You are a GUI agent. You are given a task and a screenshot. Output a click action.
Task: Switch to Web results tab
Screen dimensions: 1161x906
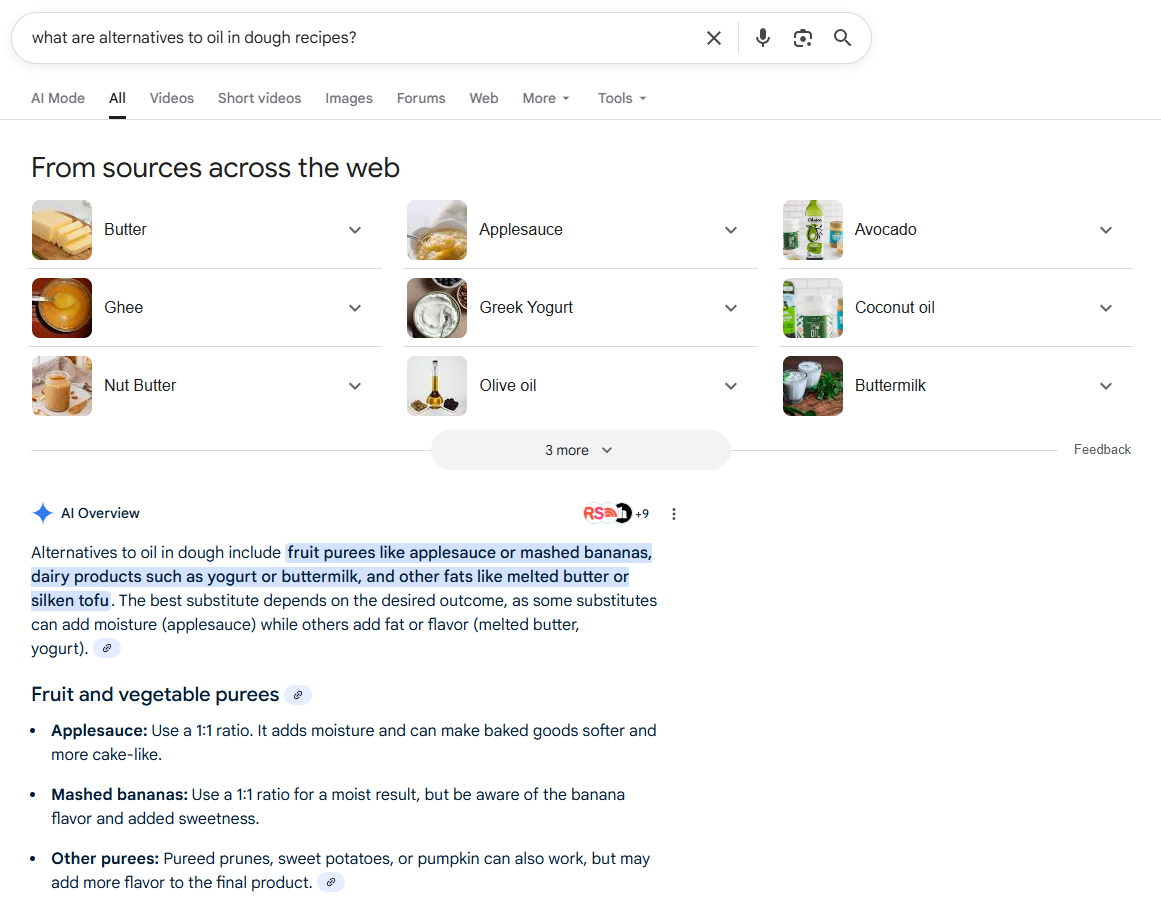pos(484,98)
